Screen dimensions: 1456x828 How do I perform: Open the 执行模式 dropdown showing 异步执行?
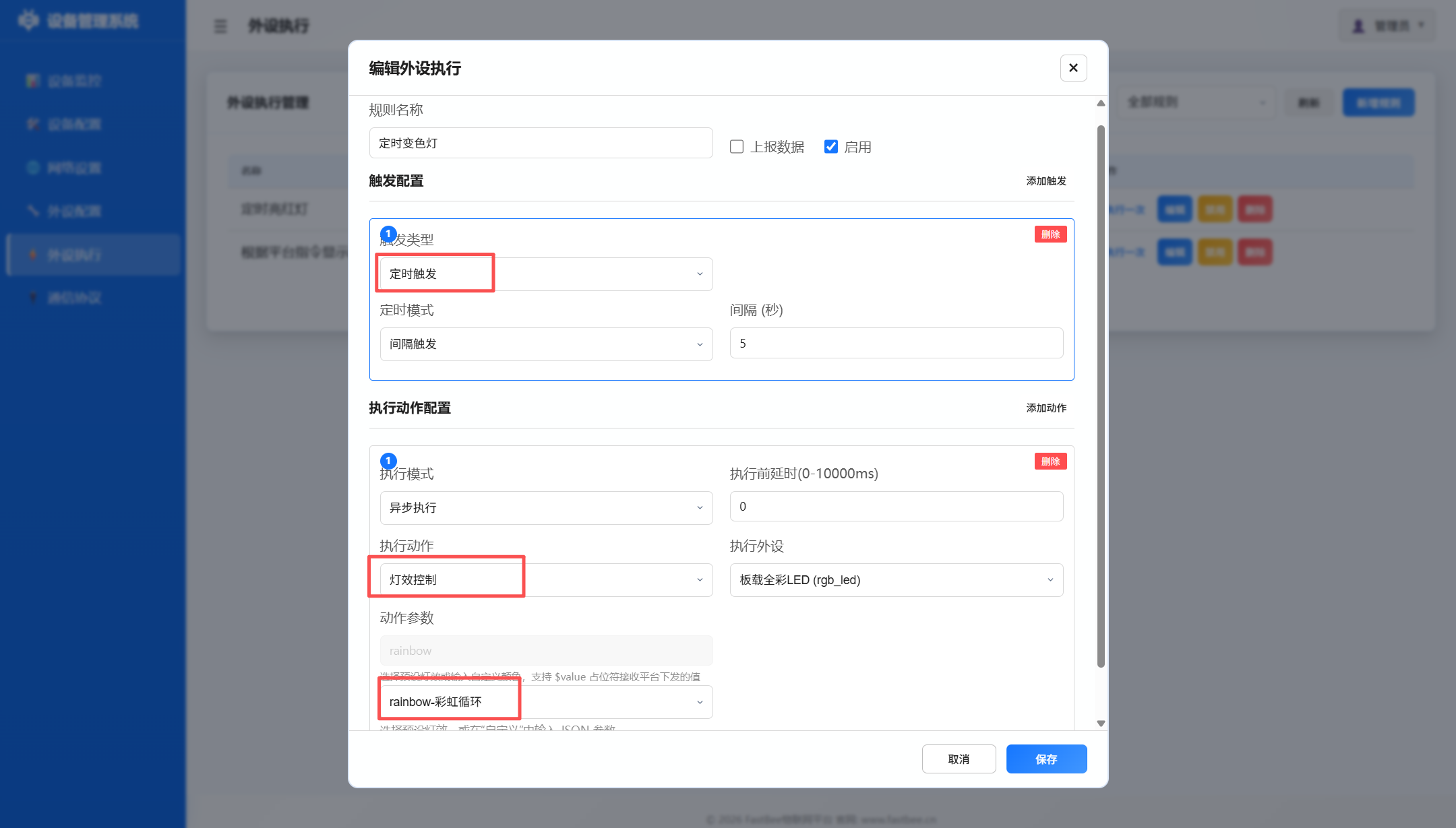coord(546,508)
